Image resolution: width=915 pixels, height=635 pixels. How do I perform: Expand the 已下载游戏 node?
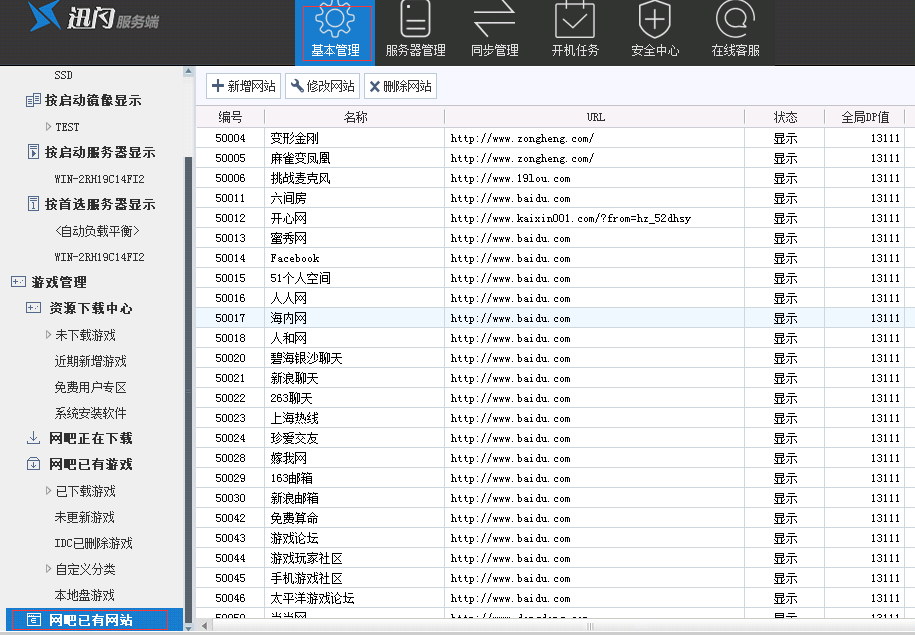tap(48, 490)
